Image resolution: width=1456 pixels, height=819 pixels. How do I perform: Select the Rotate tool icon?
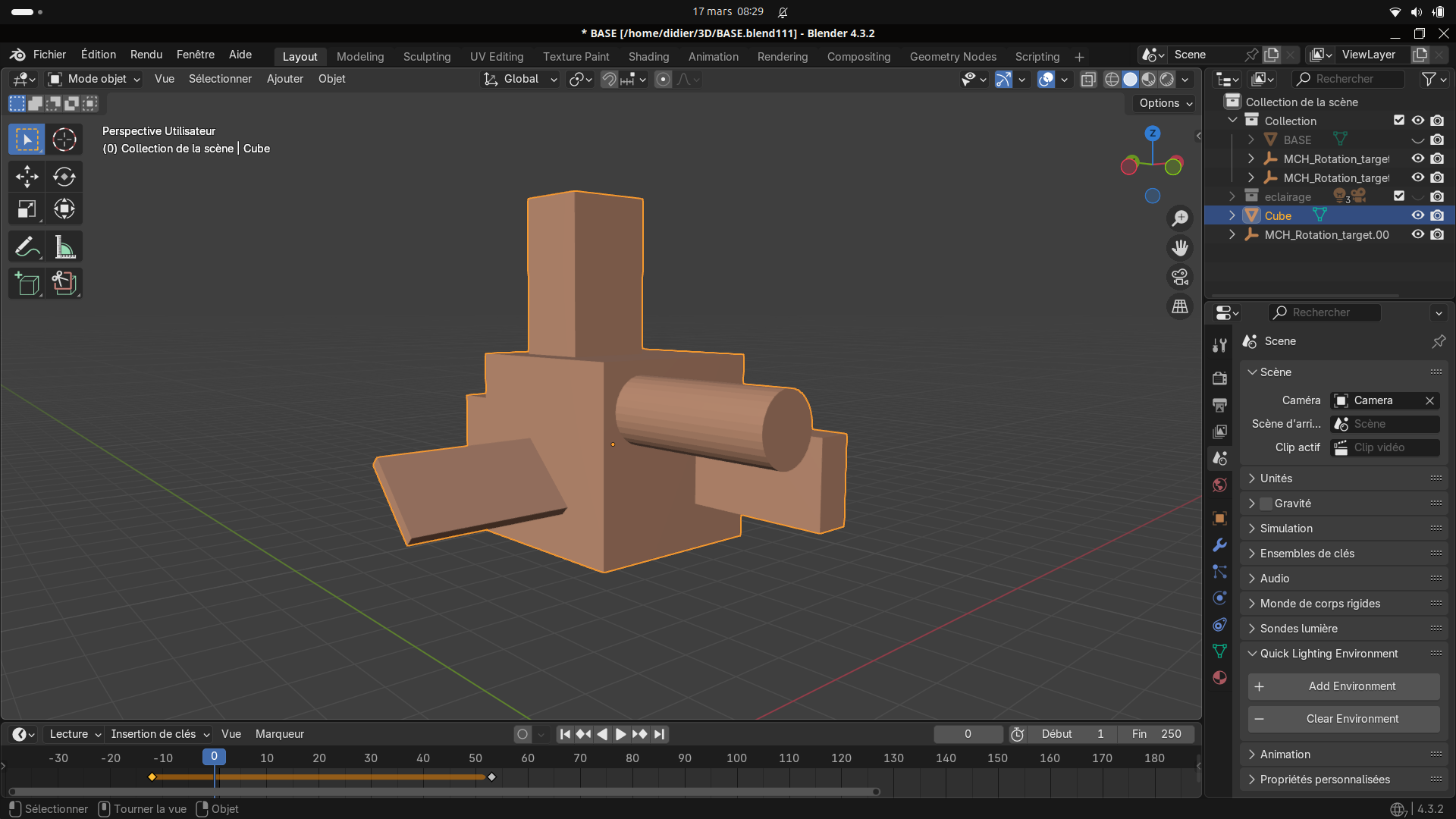[64, 177]
